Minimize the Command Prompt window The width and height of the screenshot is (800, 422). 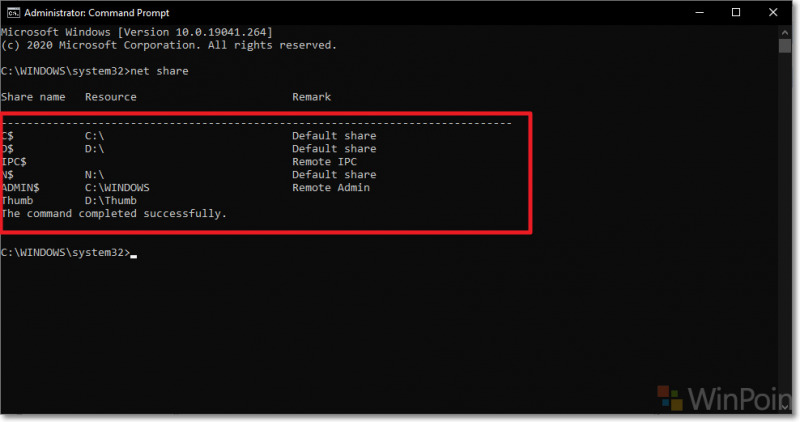699,12
